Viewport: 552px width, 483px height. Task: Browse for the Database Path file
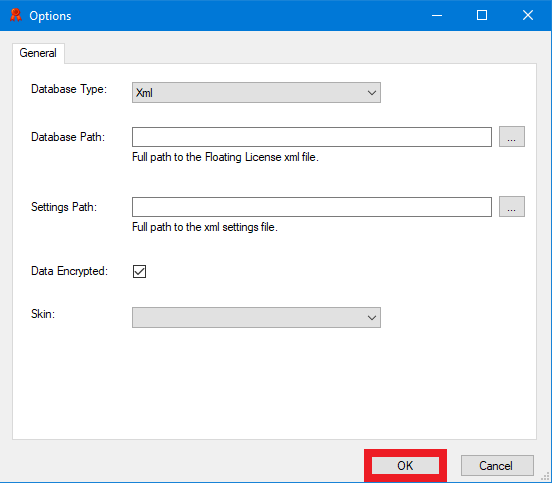pos(512,137)
